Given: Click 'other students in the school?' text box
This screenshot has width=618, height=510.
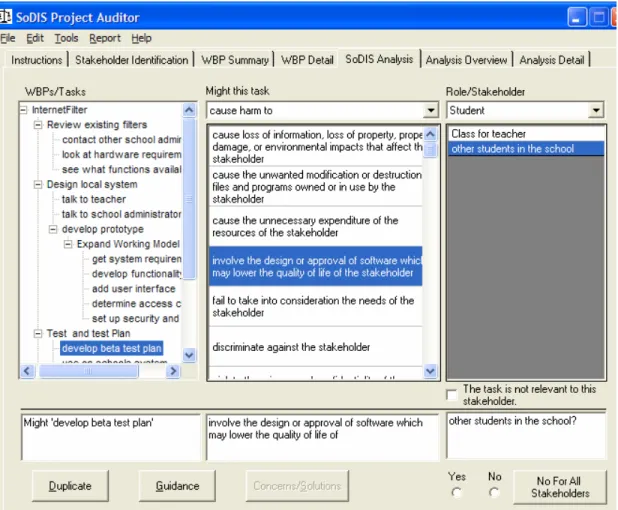Looking at the screenshot, I should (526, 436).
